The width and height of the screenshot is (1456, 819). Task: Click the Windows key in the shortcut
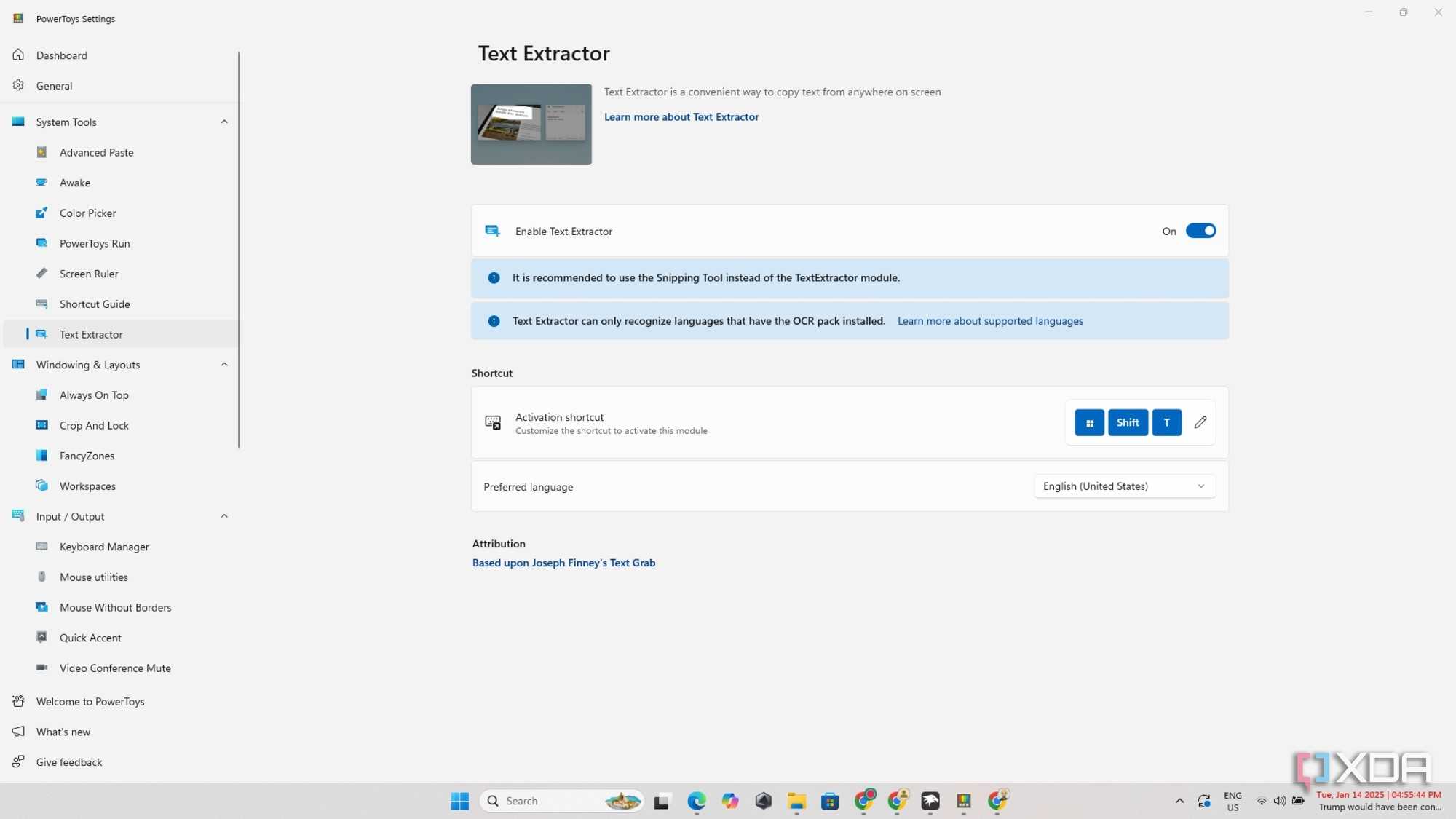click(x=1089, y=422)
